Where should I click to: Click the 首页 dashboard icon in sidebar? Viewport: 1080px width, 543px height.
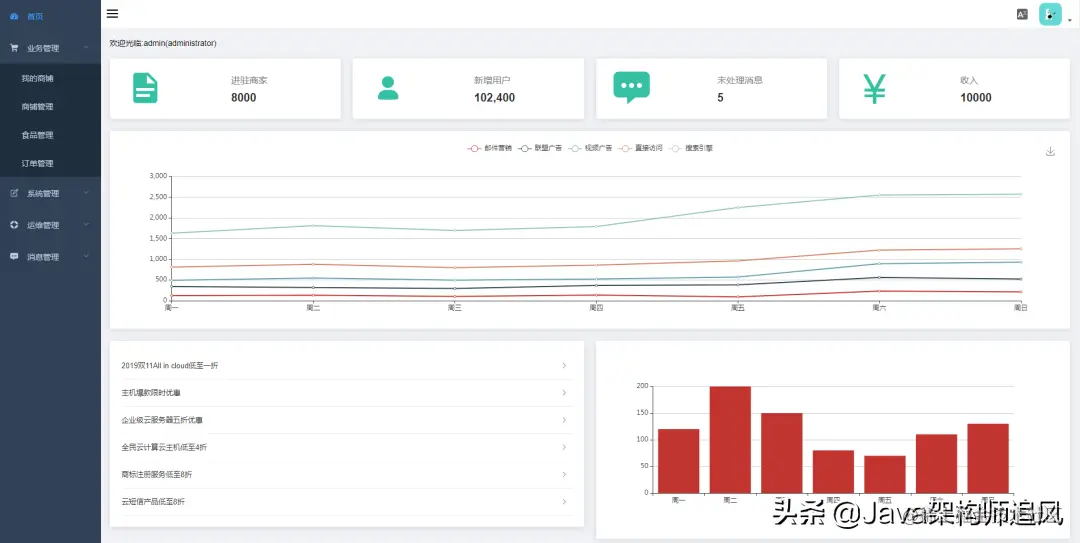point(14,16)
